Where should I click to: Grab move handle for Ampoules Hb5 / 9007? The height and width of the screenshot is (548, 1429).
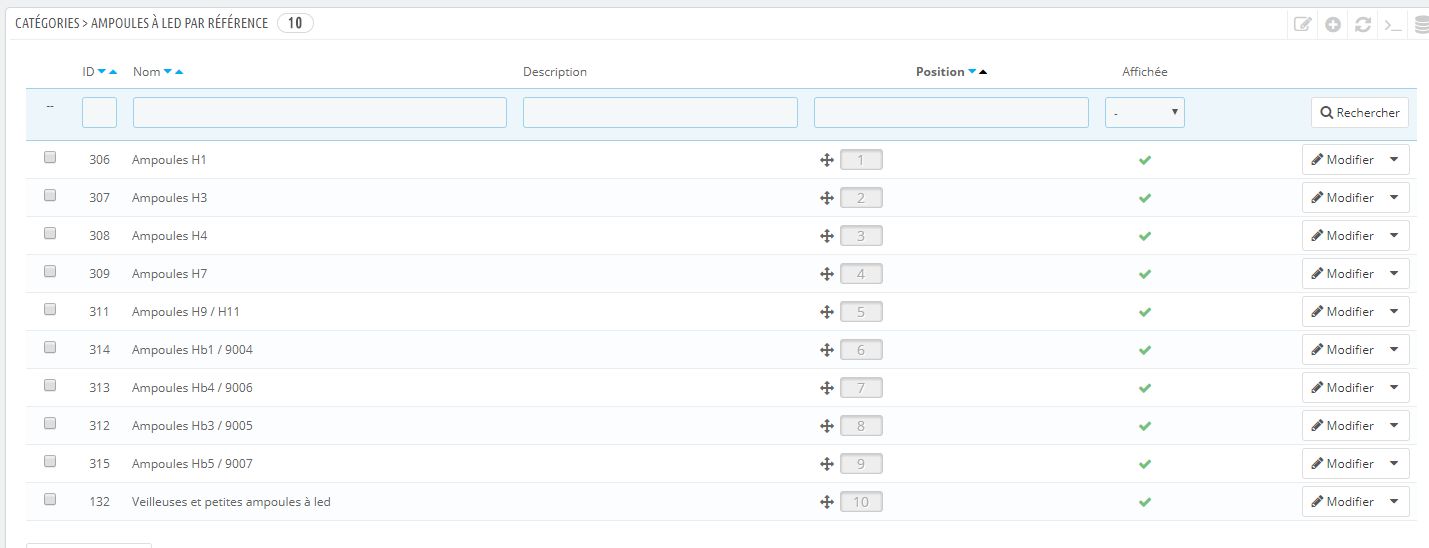pos(827,464)
